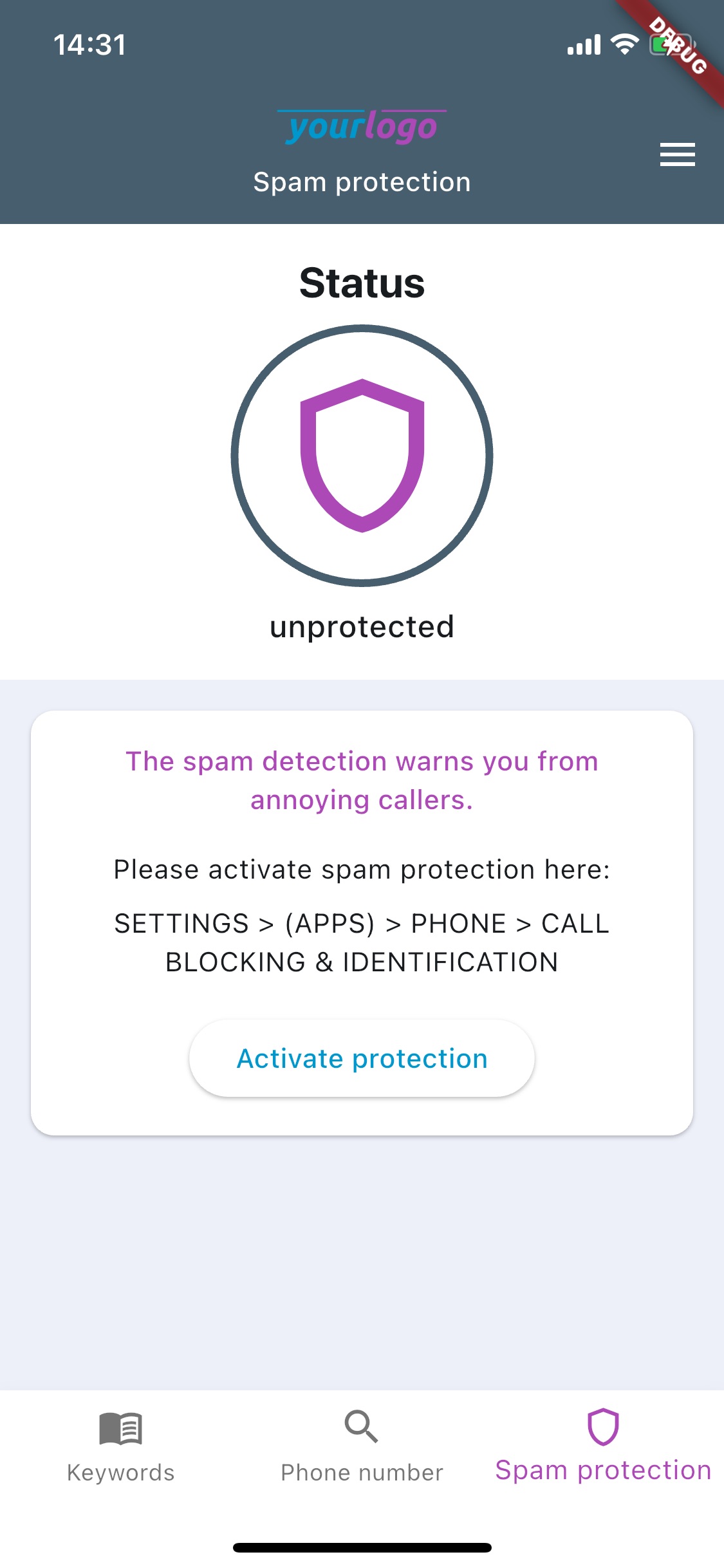Click the large purple shield status icon
The width and height of the screenshot is (724, 1568).
point(362,456)
